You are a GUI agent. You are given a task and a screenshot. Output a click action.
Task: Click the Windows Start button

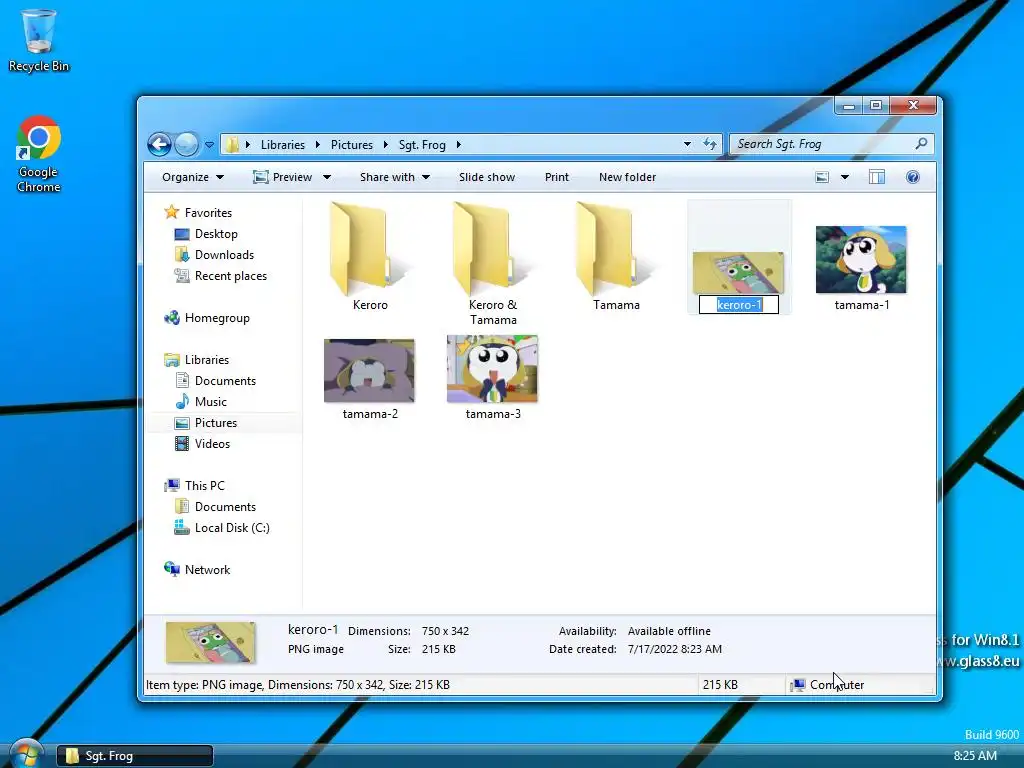(x=26, y=754)
